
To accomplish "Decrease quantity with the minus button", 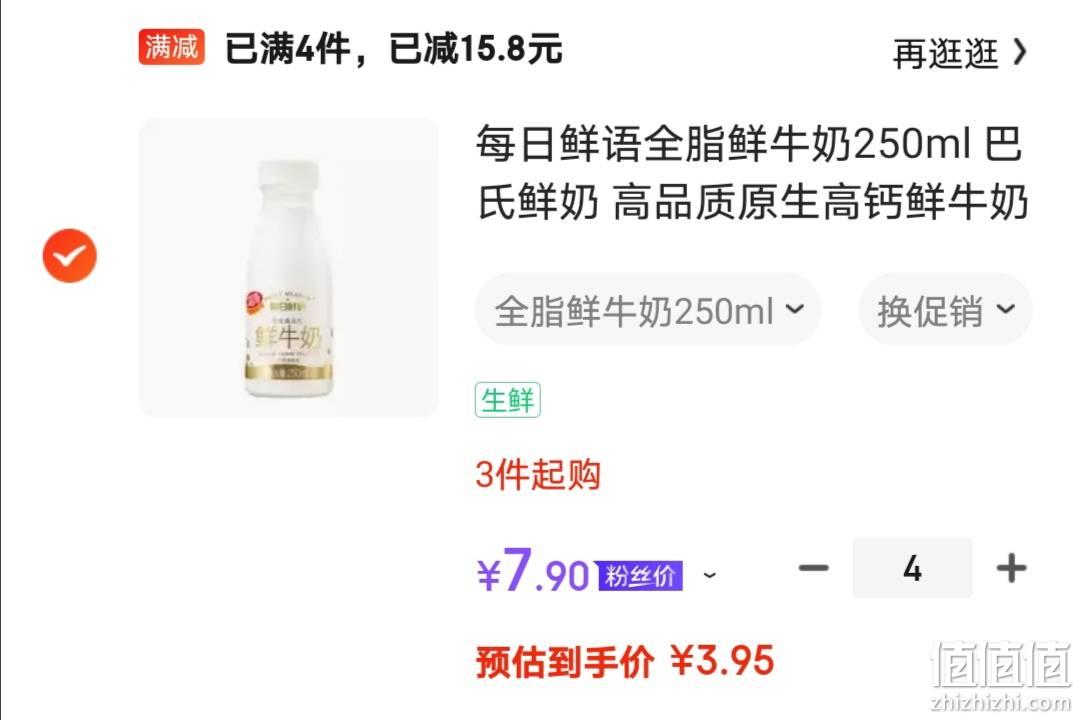I will coord(813,568).
